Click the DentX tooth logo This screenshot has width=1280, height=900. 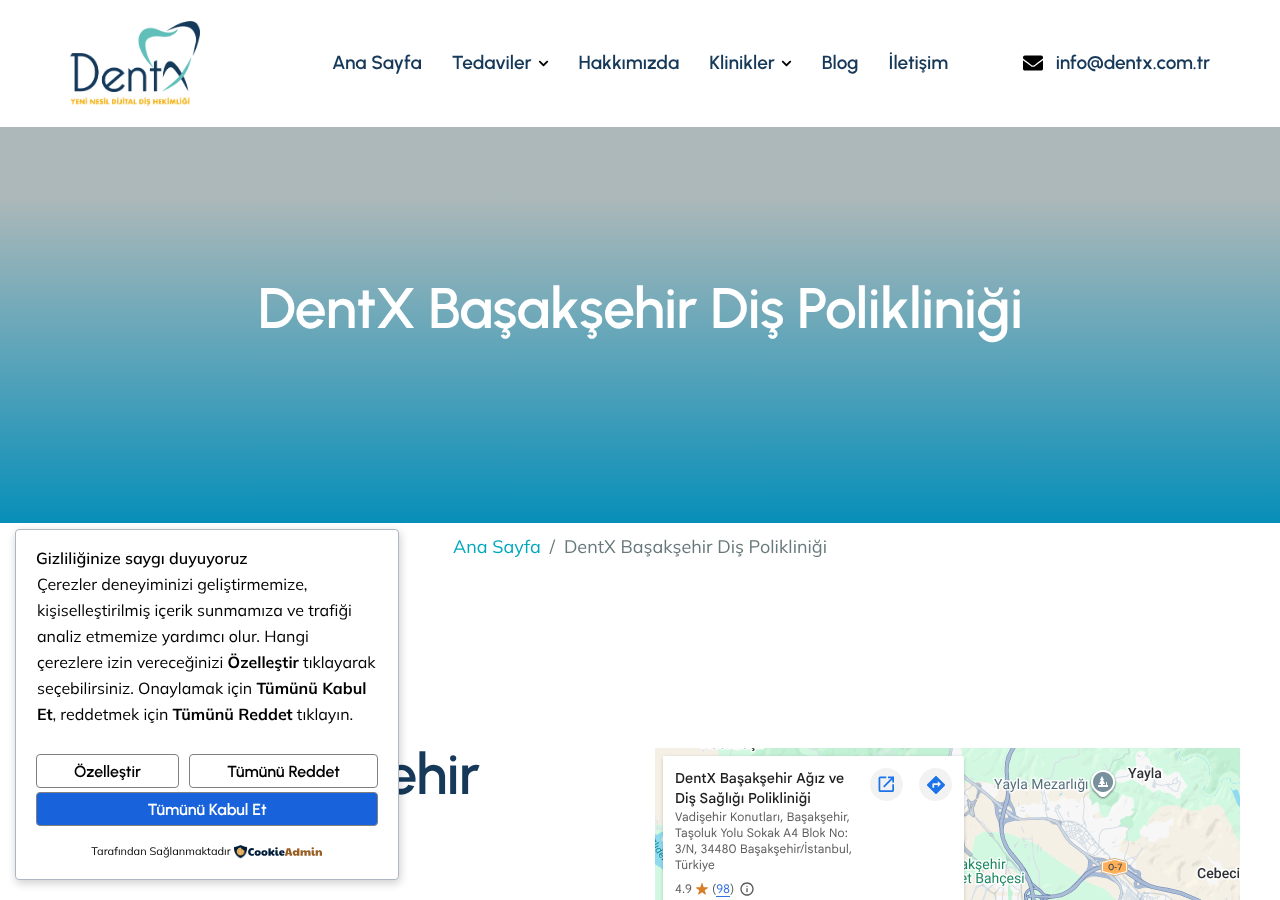(135, 63)
